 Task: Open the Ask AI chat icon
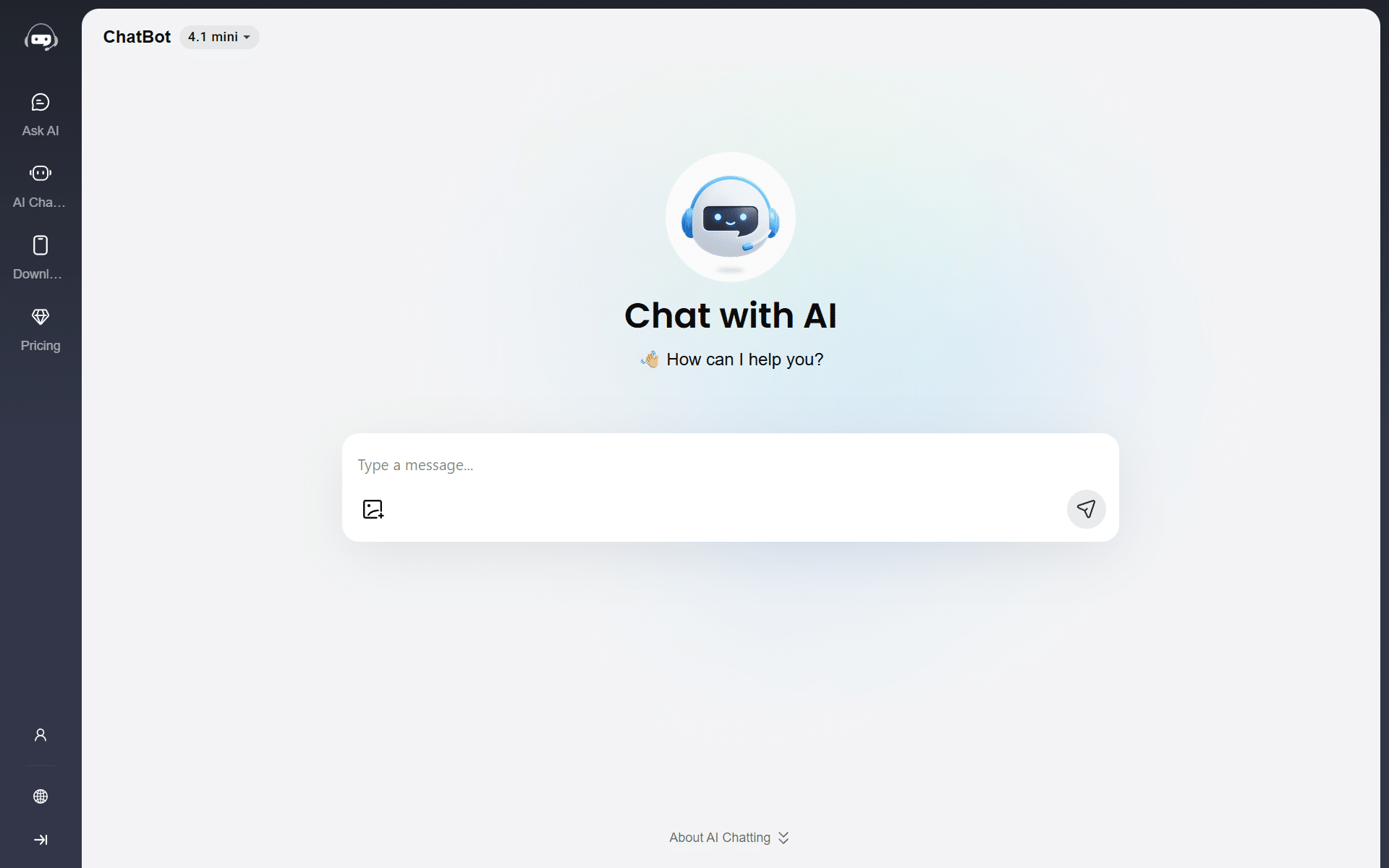click(41, 102)
